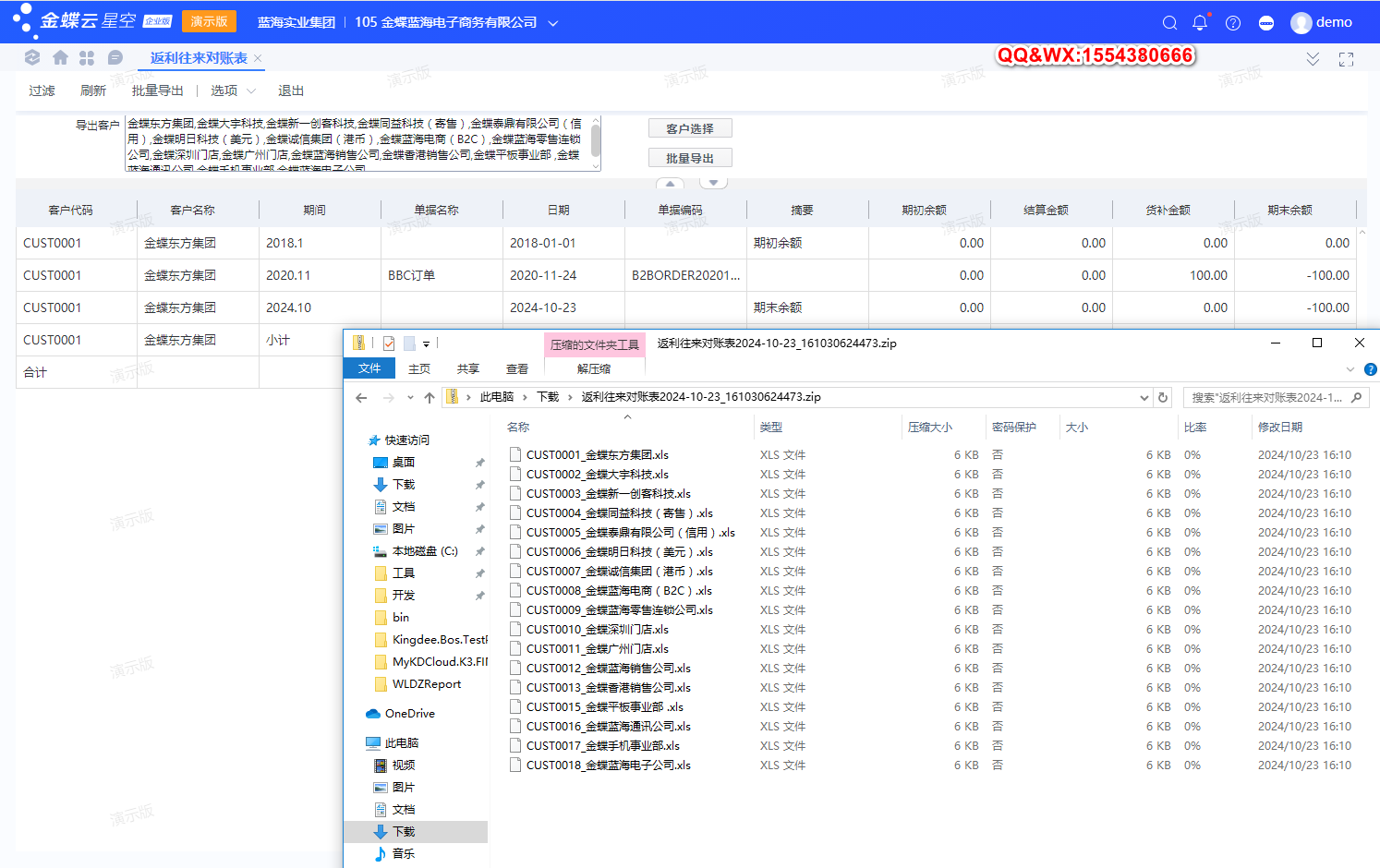Click the 客户选择 button
1380x868 pixels.
(690, 128)
